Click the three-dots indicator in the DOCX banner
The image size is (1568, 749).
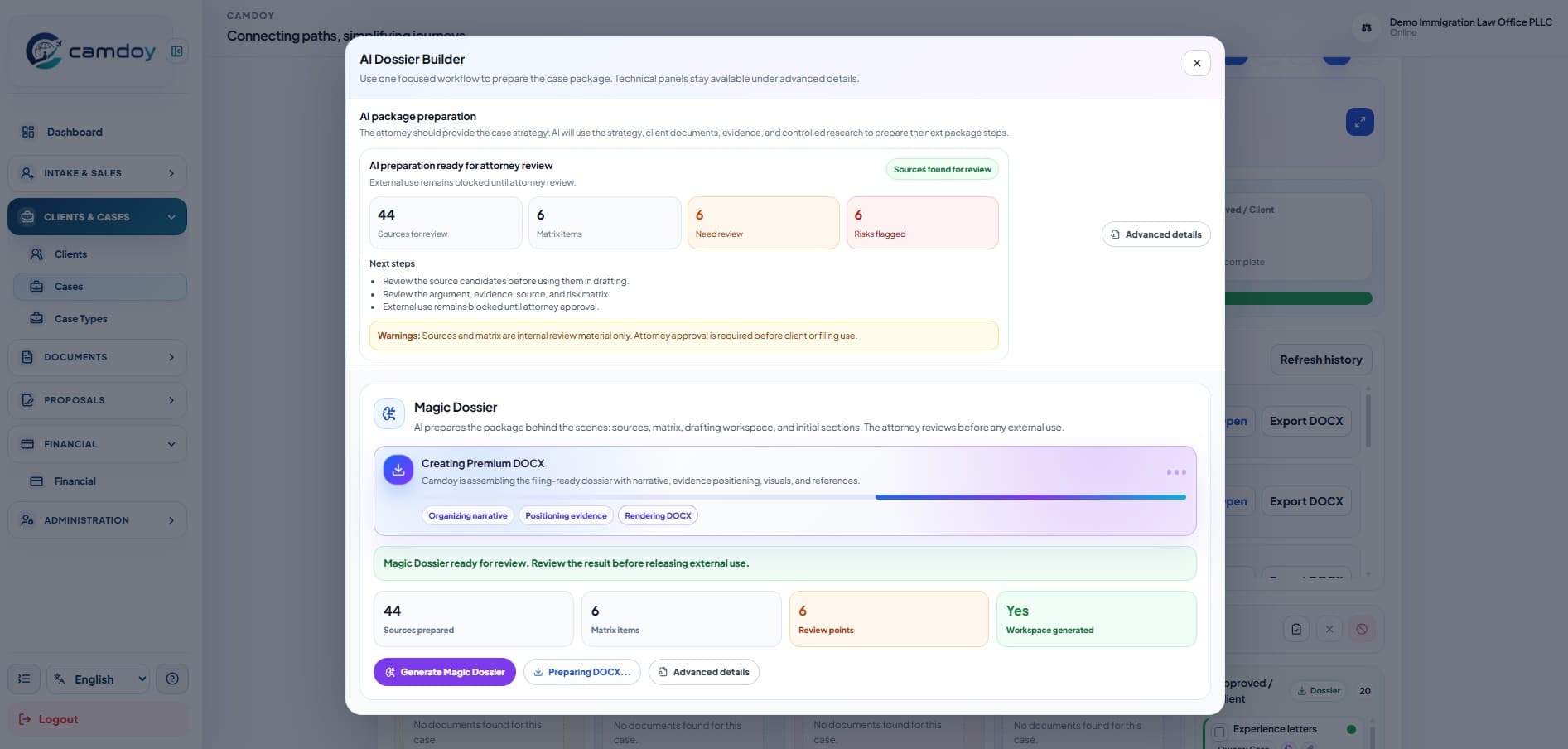pyautogui.click(x=1176, y=472)
